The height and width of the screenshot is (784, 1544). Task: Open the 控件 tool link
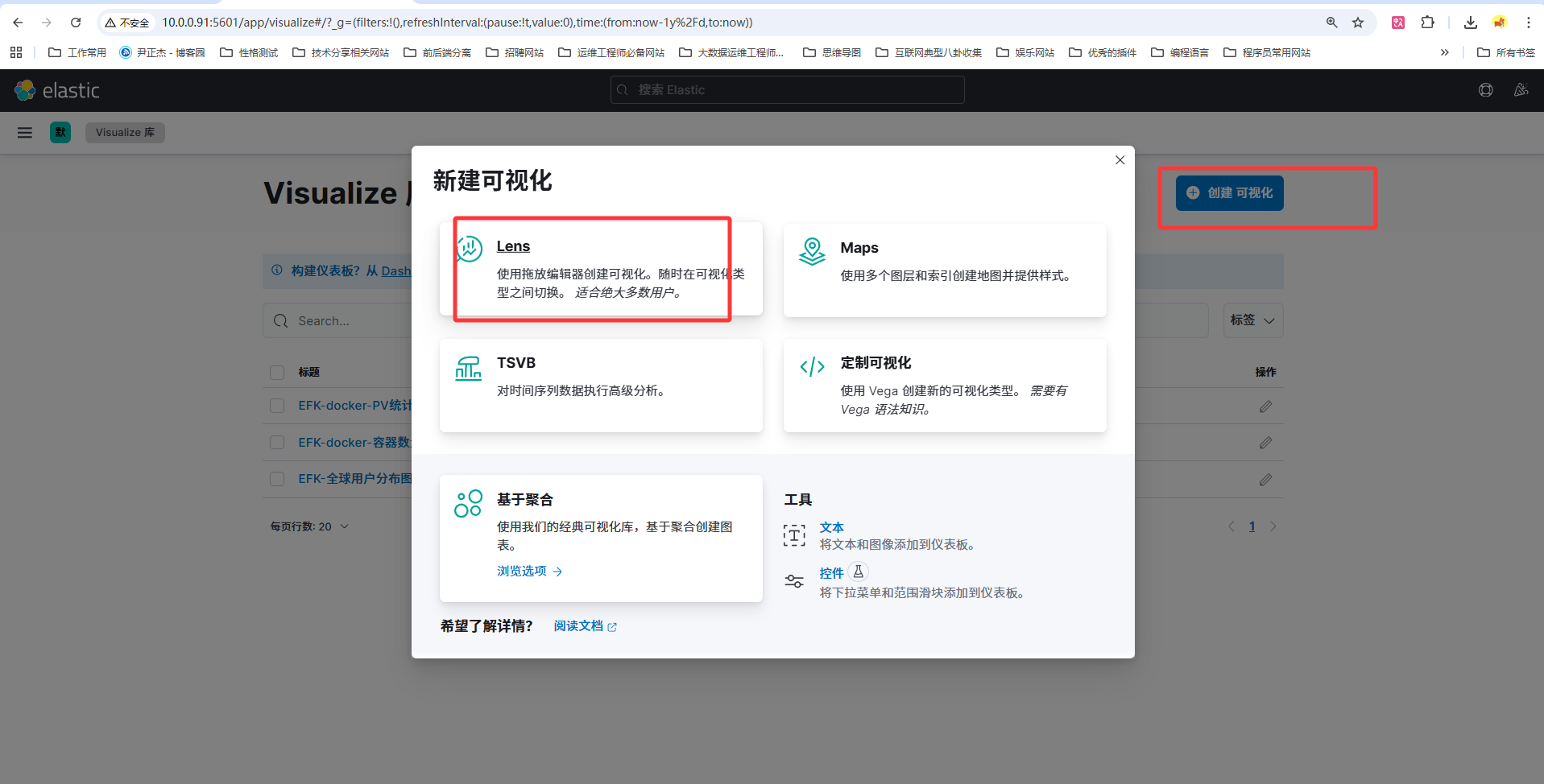tap(832, 573)
